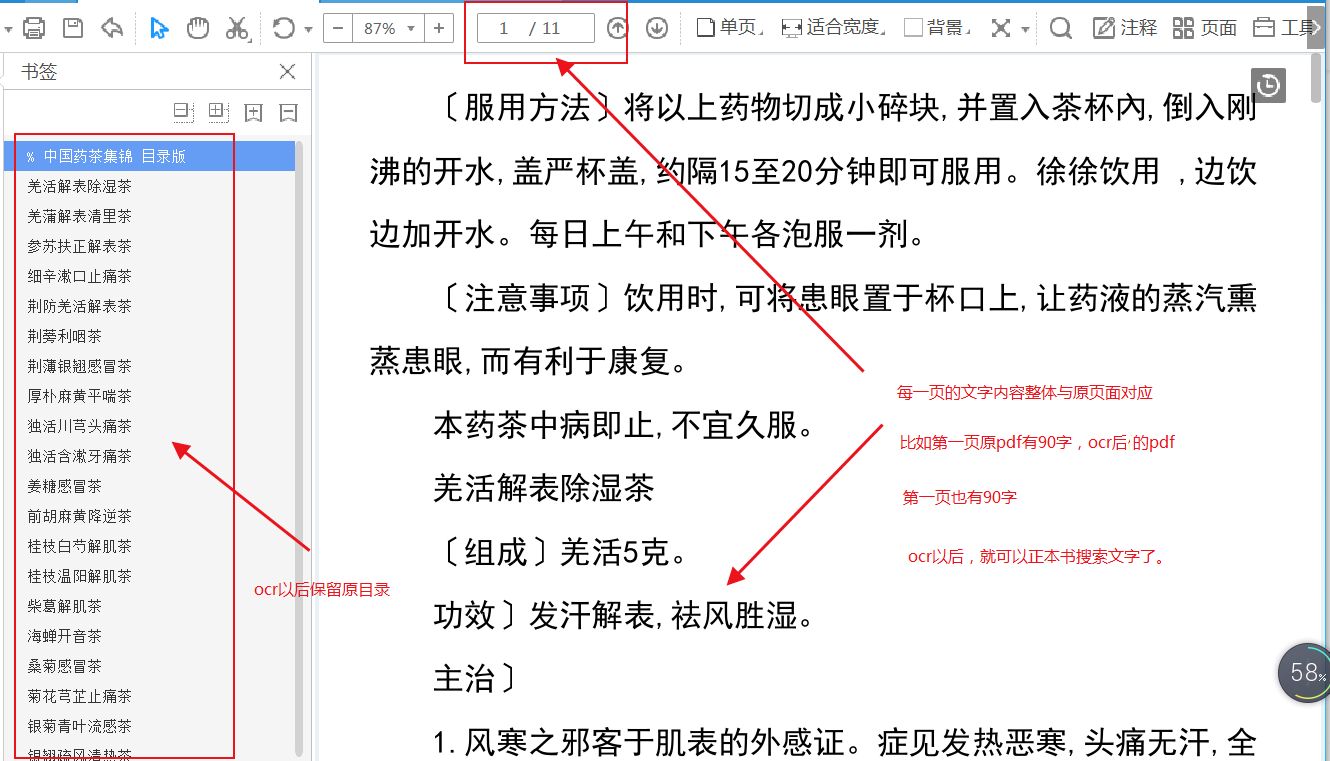This screenshot has height=761, width=1330.
Task: Open the search magnifier tool
Action: tap(1060, 27)
